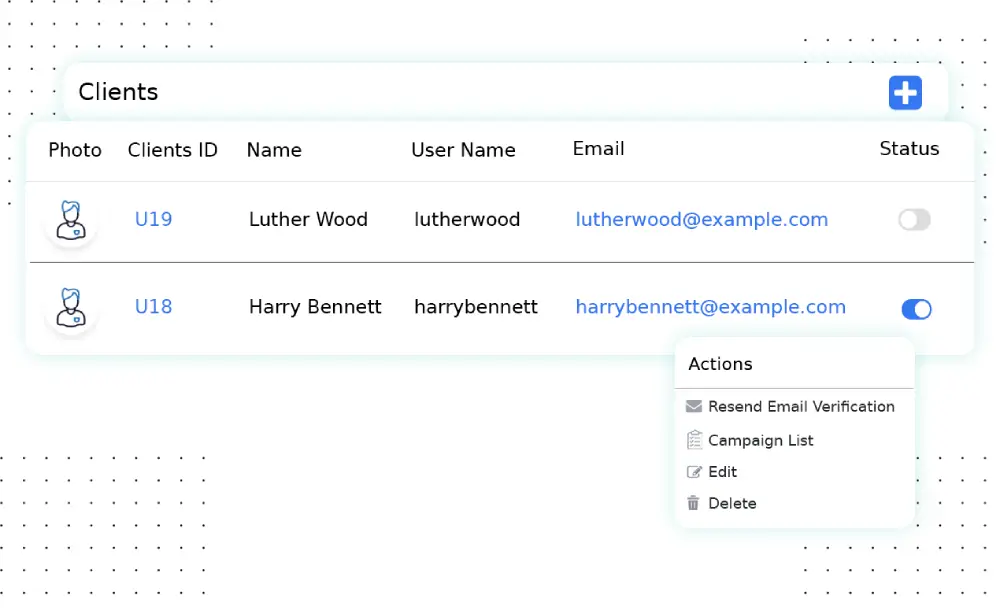Select the pencil icon beside Edit
Viewport: 1000px width, 614px height.
tap(693, 471)
